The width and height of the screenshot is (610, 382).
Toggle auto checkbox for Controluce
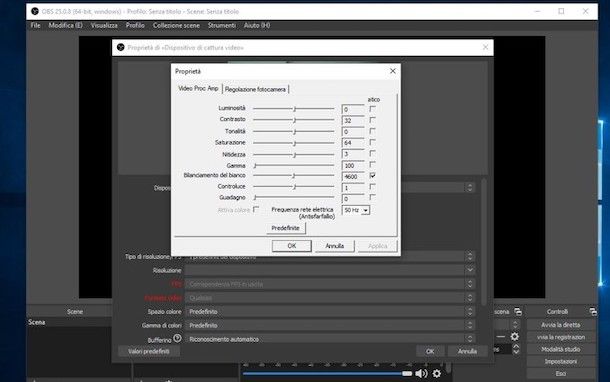point(372,187)
